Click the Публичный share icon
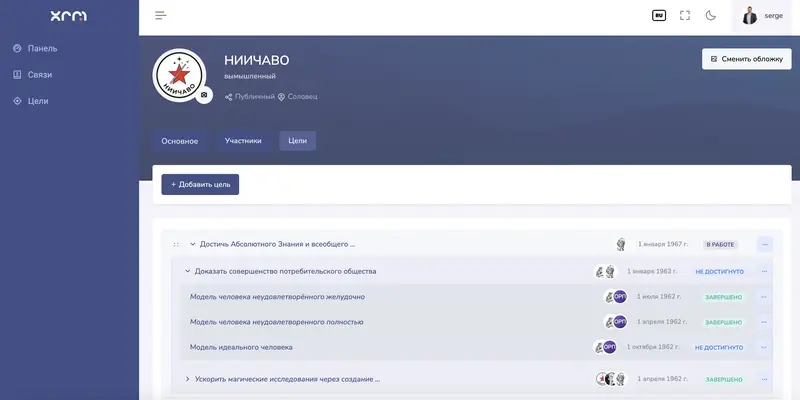Viewport: 800px width, 400px height. pos(229,96)
